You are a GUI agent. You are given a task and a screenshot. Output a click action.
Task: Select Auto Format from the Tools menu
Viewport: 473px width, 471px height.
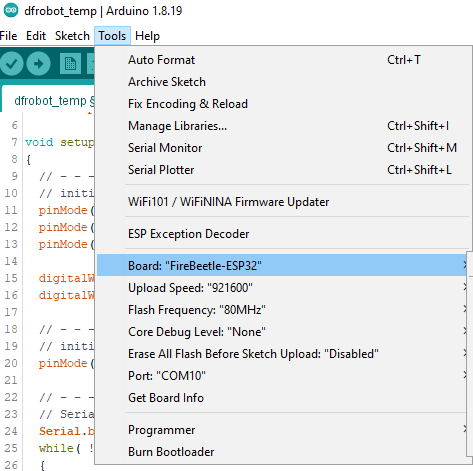(x=282, y=60)
